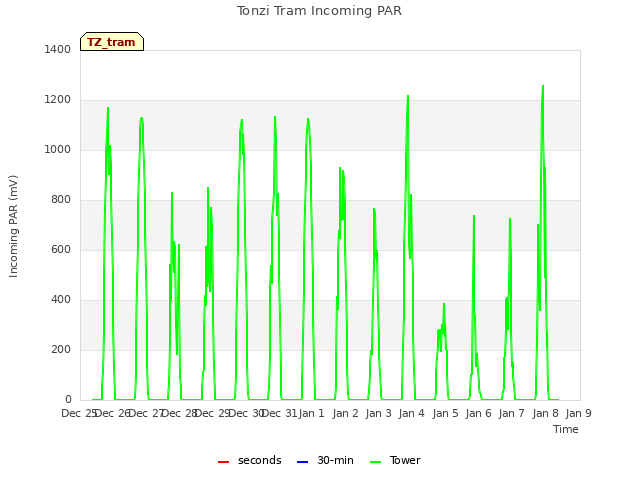Click the Time axis label

(x=566, y=429)
